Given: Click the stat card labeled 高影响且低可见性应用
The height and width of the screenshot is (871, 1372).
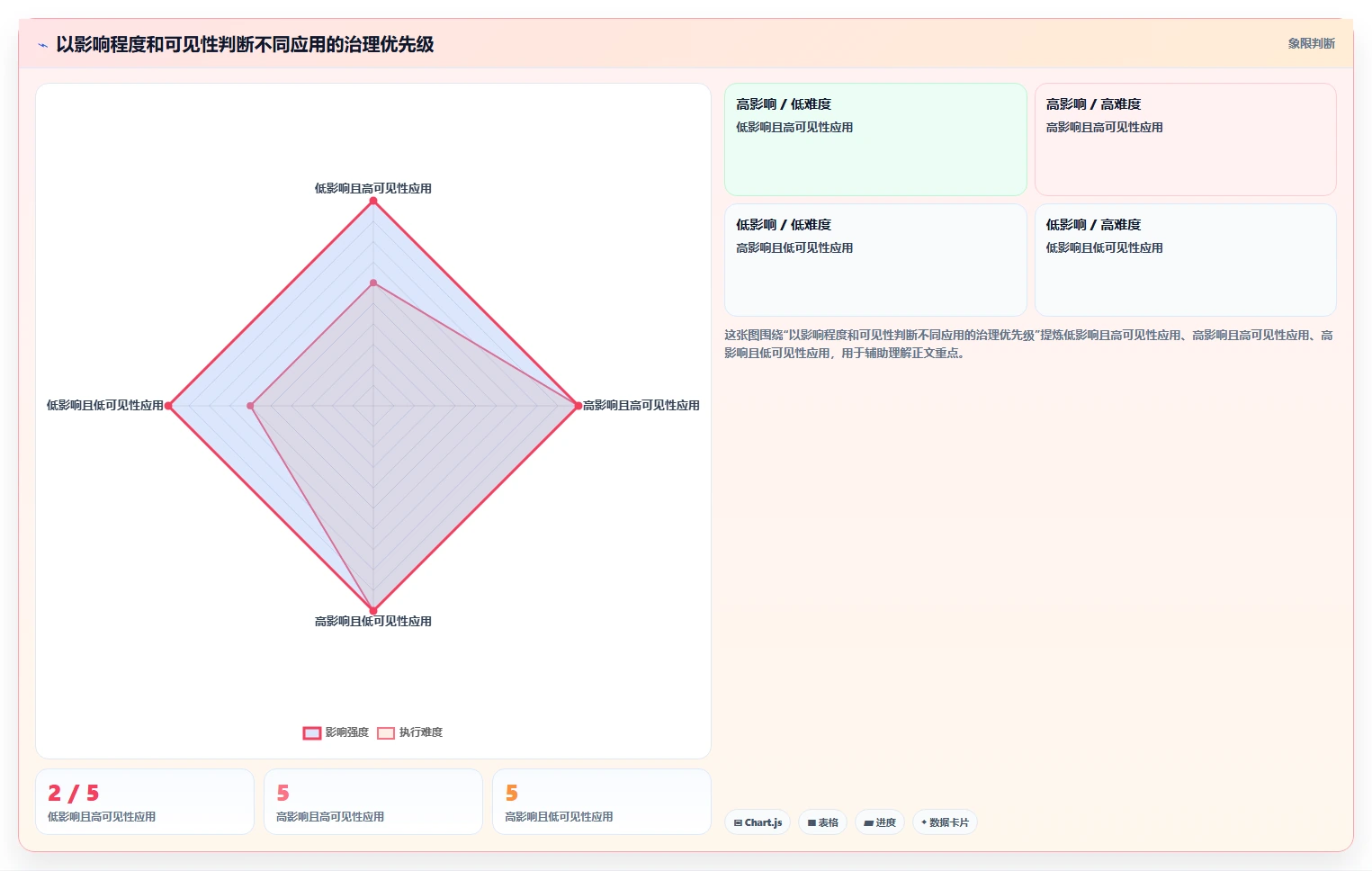Looking at the screenshot, I should (x=602, y=802).
